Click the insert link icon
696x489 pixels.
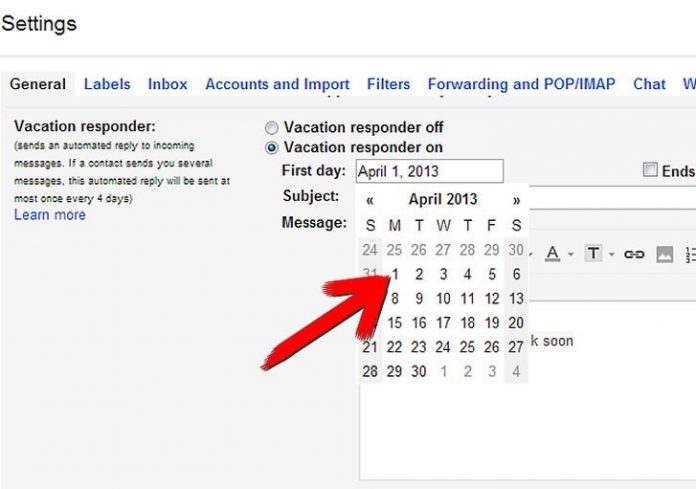[x=634, y=254]
